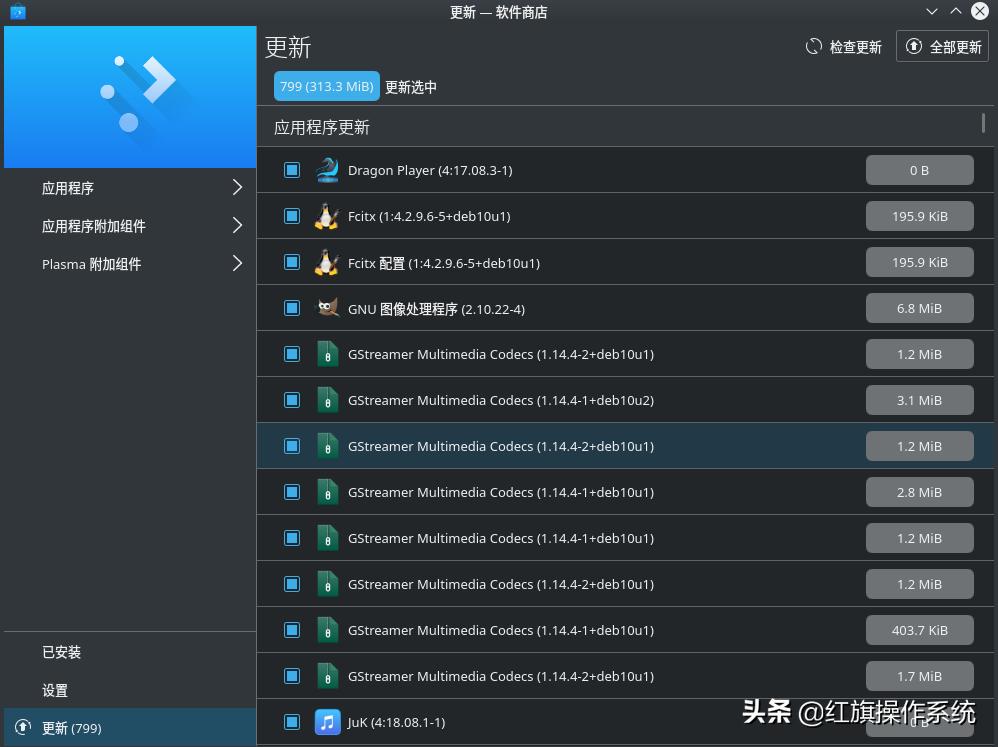Toggle the JuK update checkbox
This screenshot has height=747, width=998.
pos(291,722)
